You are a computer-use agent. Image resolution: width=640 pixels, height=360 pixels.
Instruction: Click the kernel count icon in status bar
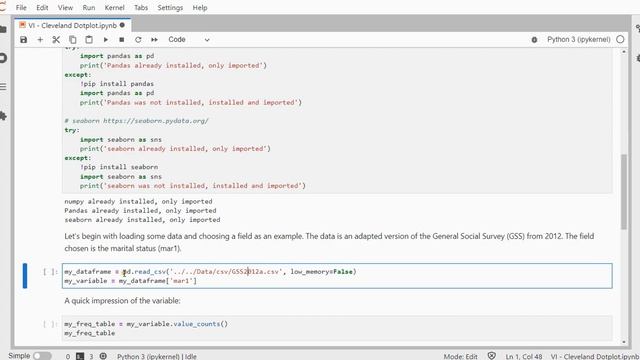(x=103, y=356)
